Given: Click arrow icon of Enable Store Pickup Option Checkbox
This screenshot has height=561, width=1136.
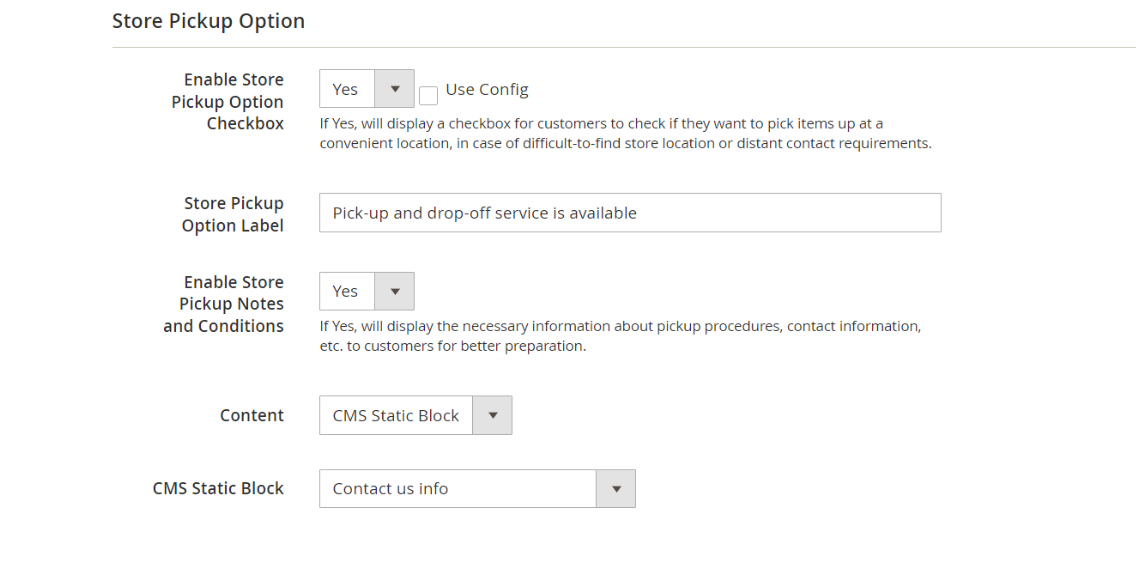Looking at the screenshot, I should [394, 89].
